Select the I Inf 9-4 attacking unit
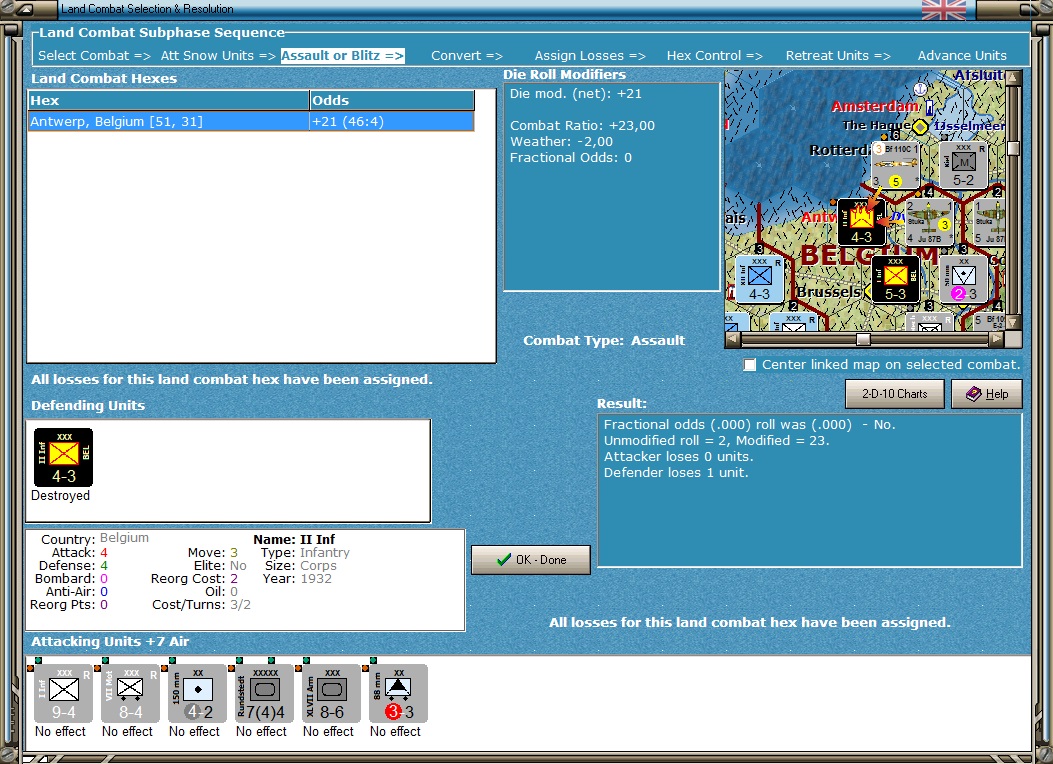 pyautogui.click(x=63, y=693)
